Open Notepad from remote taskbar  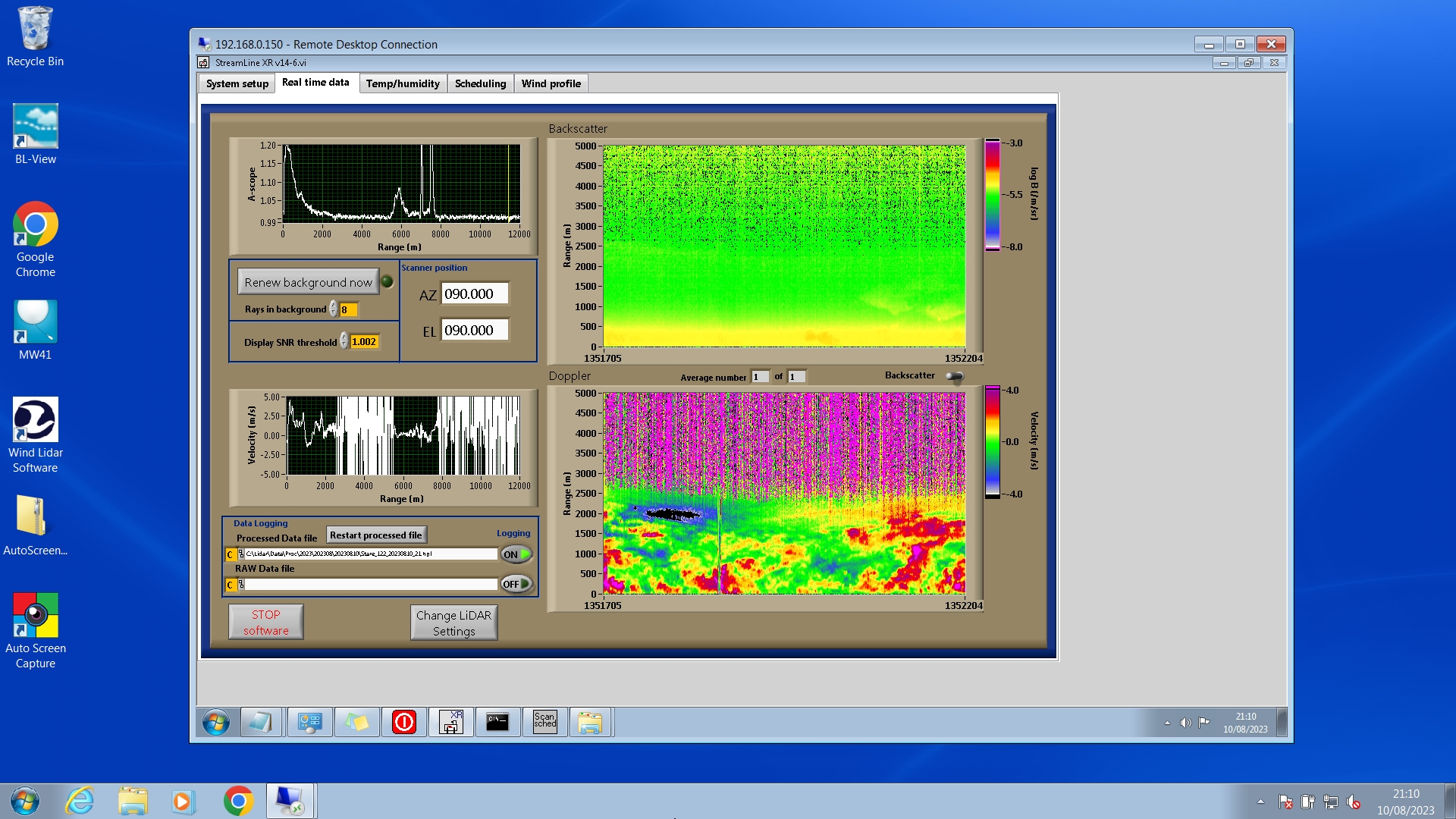pyautogui.click(x=262, y=721)
